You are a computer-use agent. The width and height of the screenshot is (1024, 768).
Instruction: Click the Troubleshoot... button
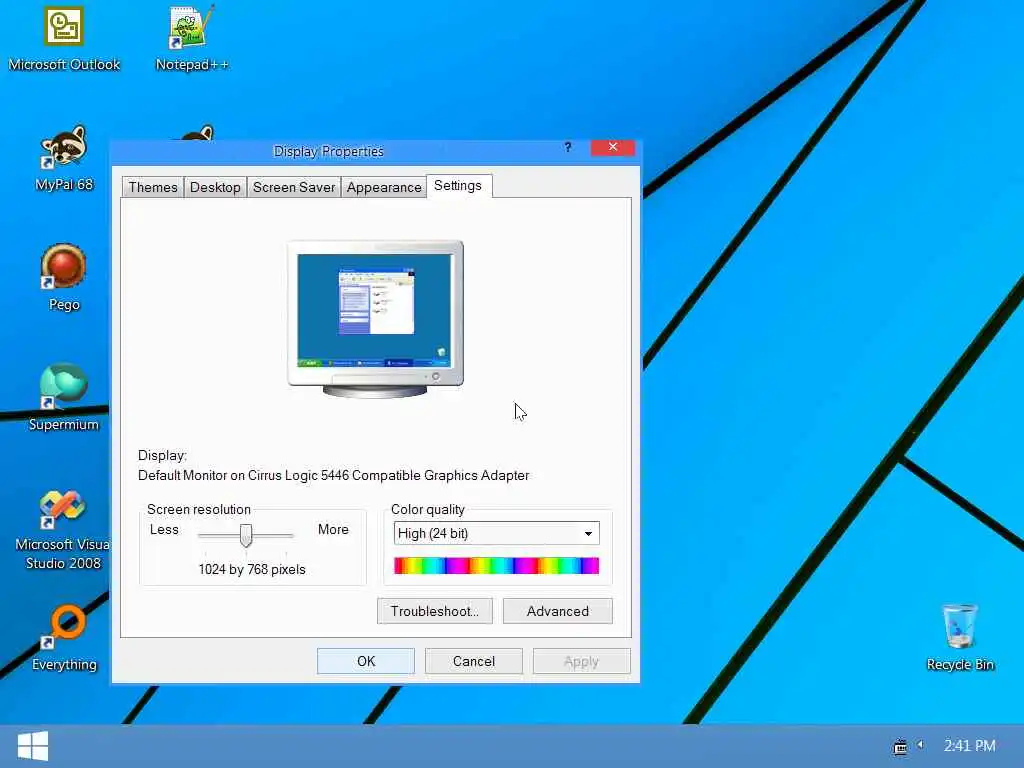tap(434, 611)
